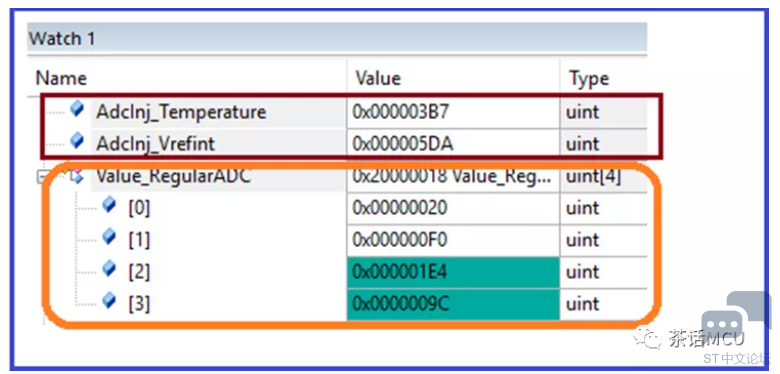Click the blue icon beside element [3]
This screenshot has height=374, width=780.
[109, 300]
